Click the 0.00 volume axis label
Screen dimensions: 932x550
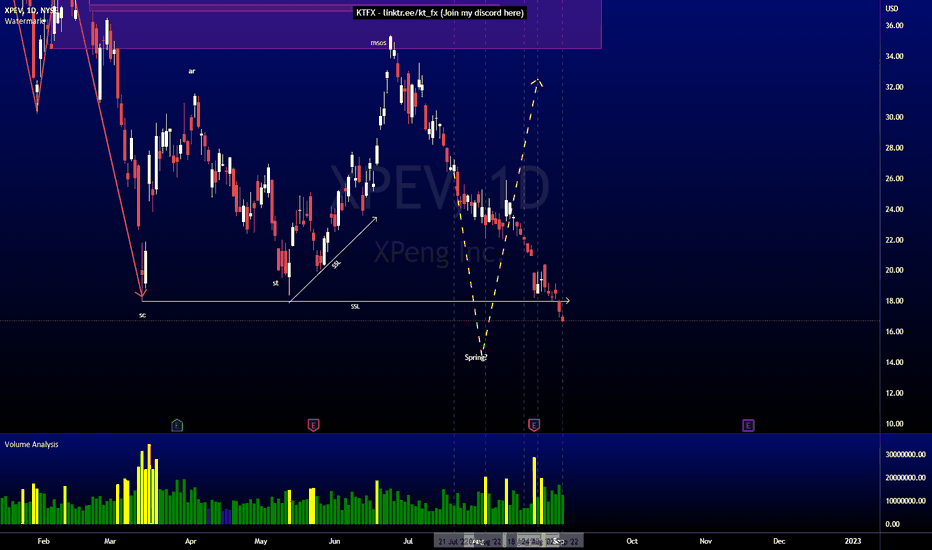(x=892, y=524)
